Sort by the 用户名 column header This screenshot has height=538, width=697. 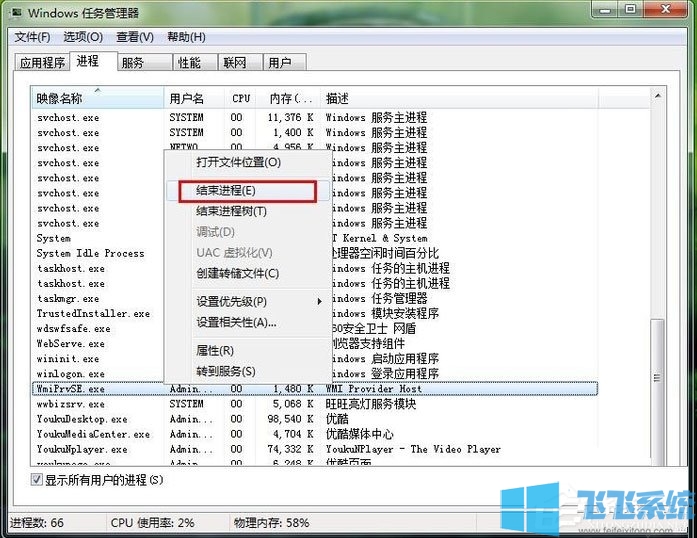(x=194, y=98)
